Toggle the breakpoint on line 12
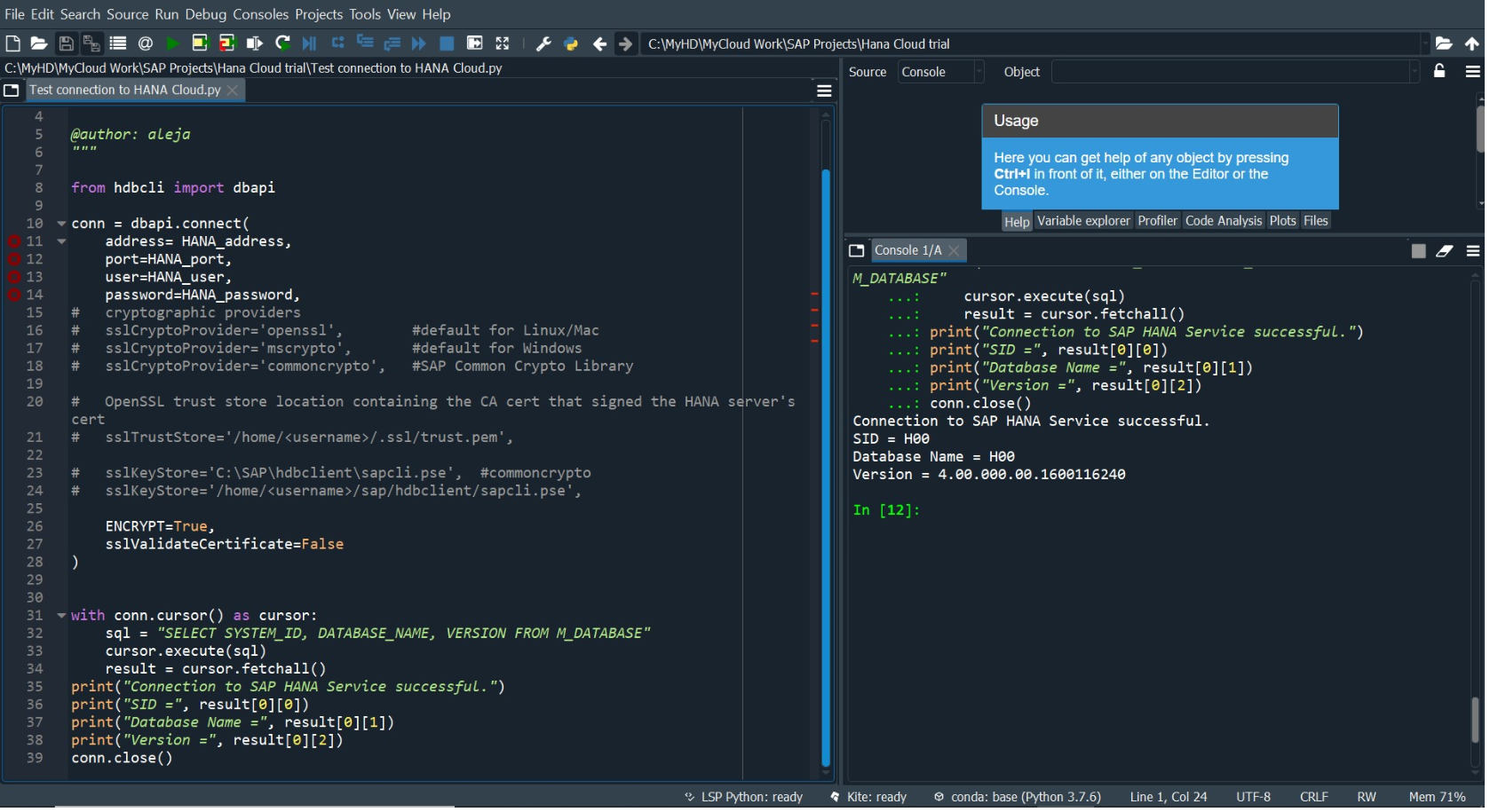 13,259
